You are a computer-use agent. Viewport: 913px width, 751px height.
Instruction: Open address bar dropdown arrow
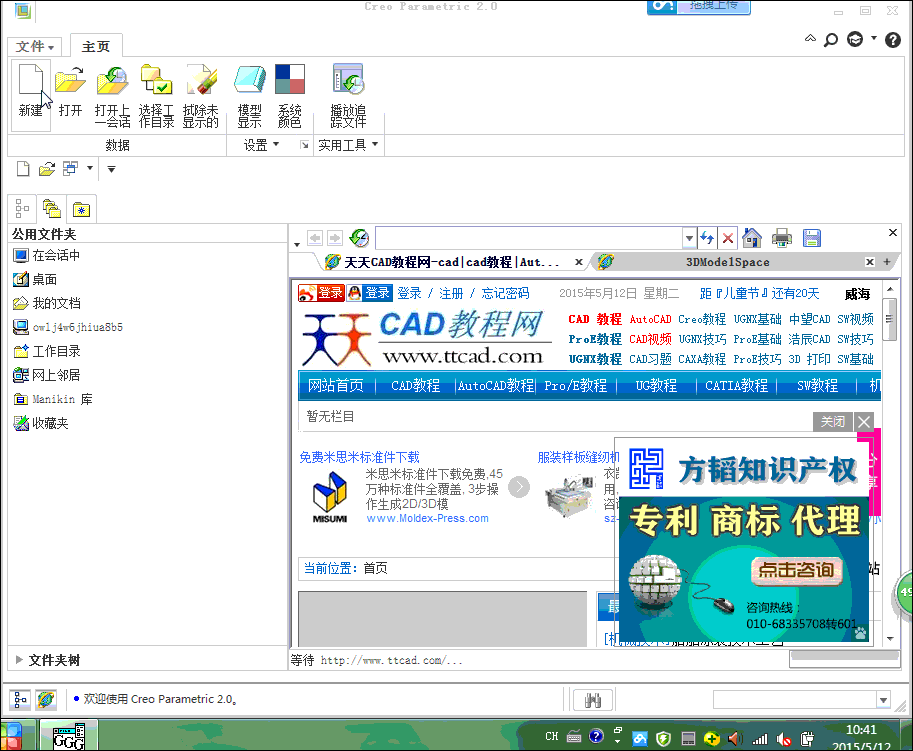point(689,238)
